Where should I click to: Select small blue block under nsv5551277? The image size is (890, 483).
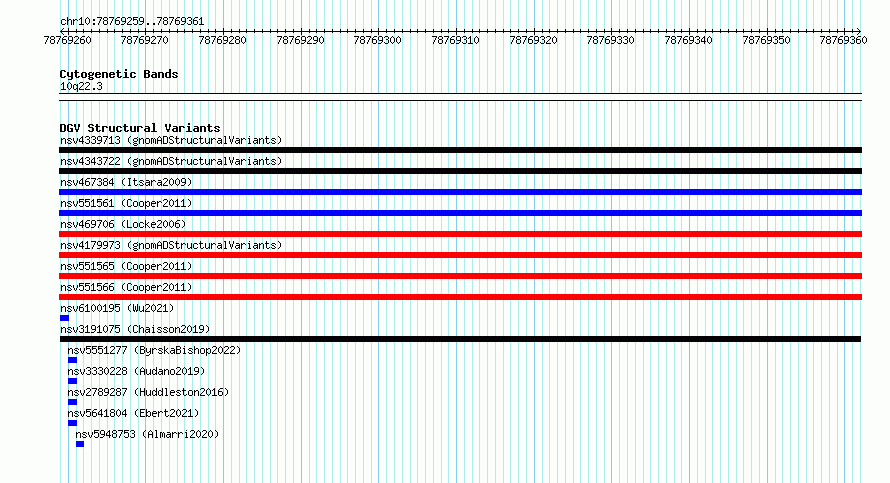[x=72, y=360]
